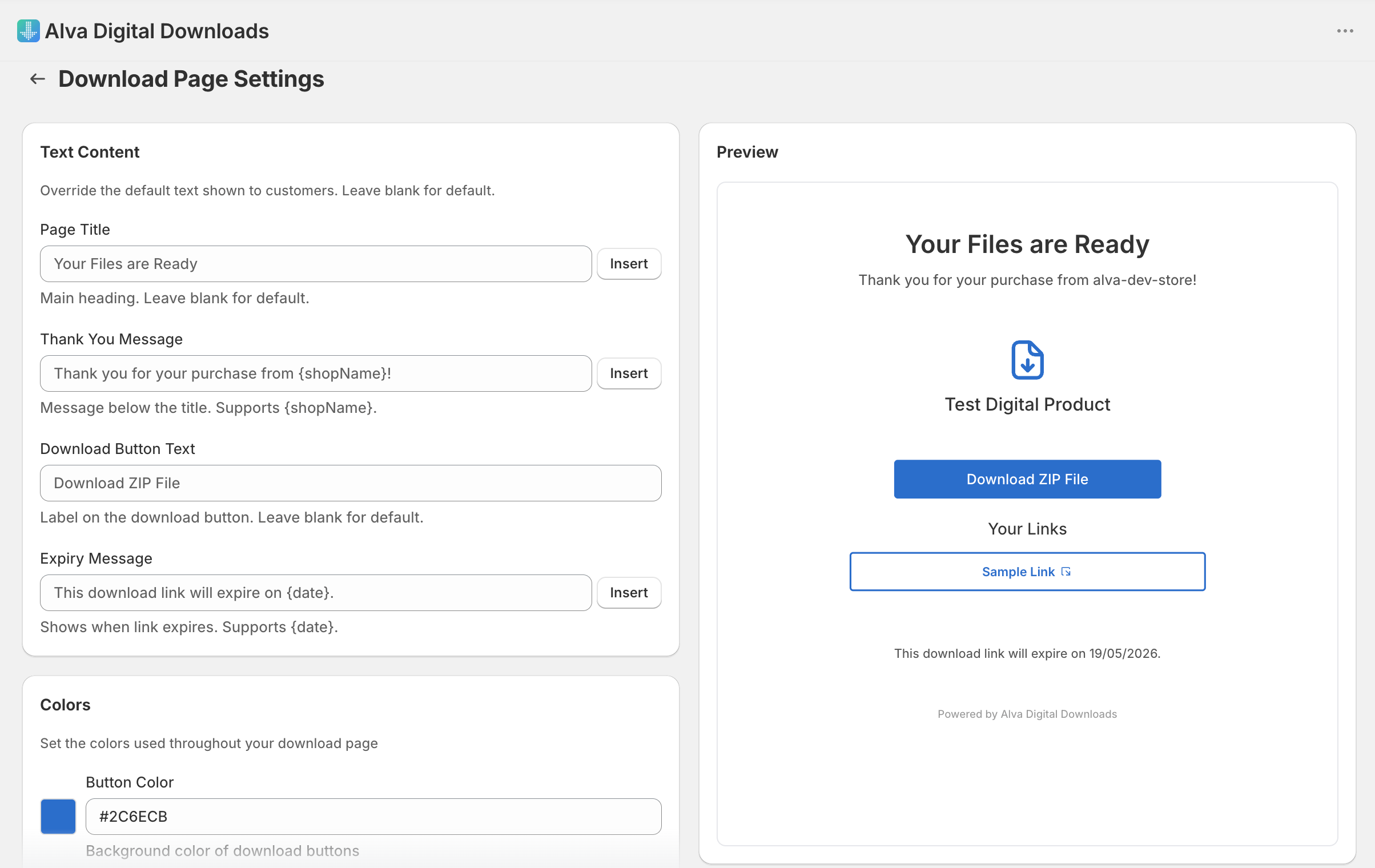Viewport: 1375px width, 868px height.
Task: Click the Download ZIP File preview button
Action: pos(1027,479)
